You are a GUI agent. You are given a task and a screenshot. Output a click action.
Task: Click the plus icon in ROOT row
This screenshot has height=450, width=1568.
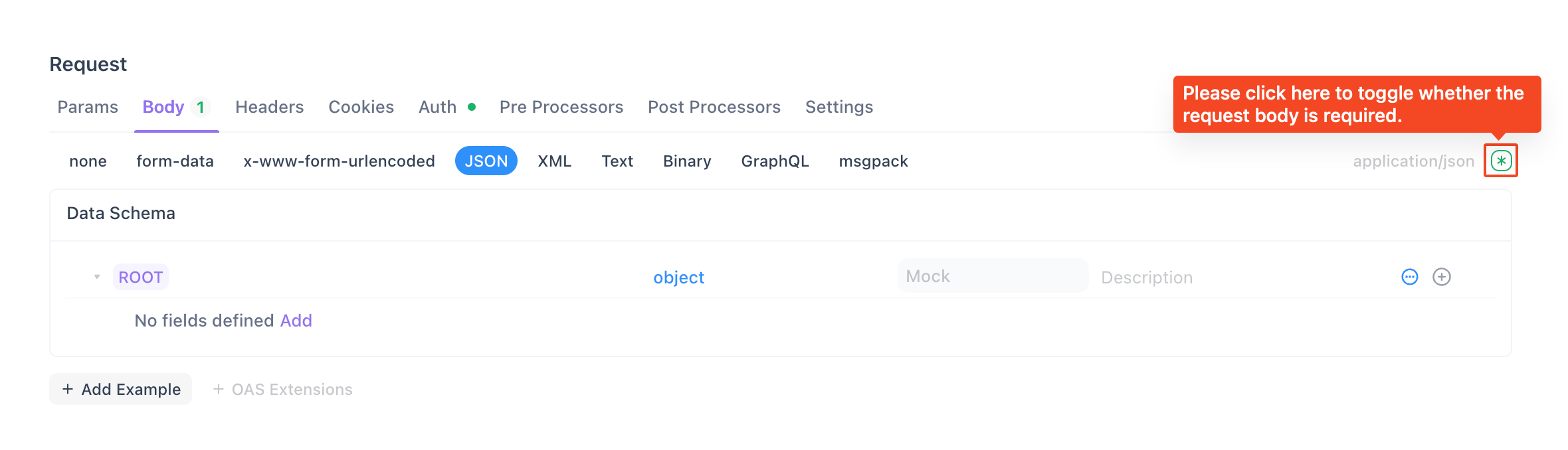[1441, 277]
